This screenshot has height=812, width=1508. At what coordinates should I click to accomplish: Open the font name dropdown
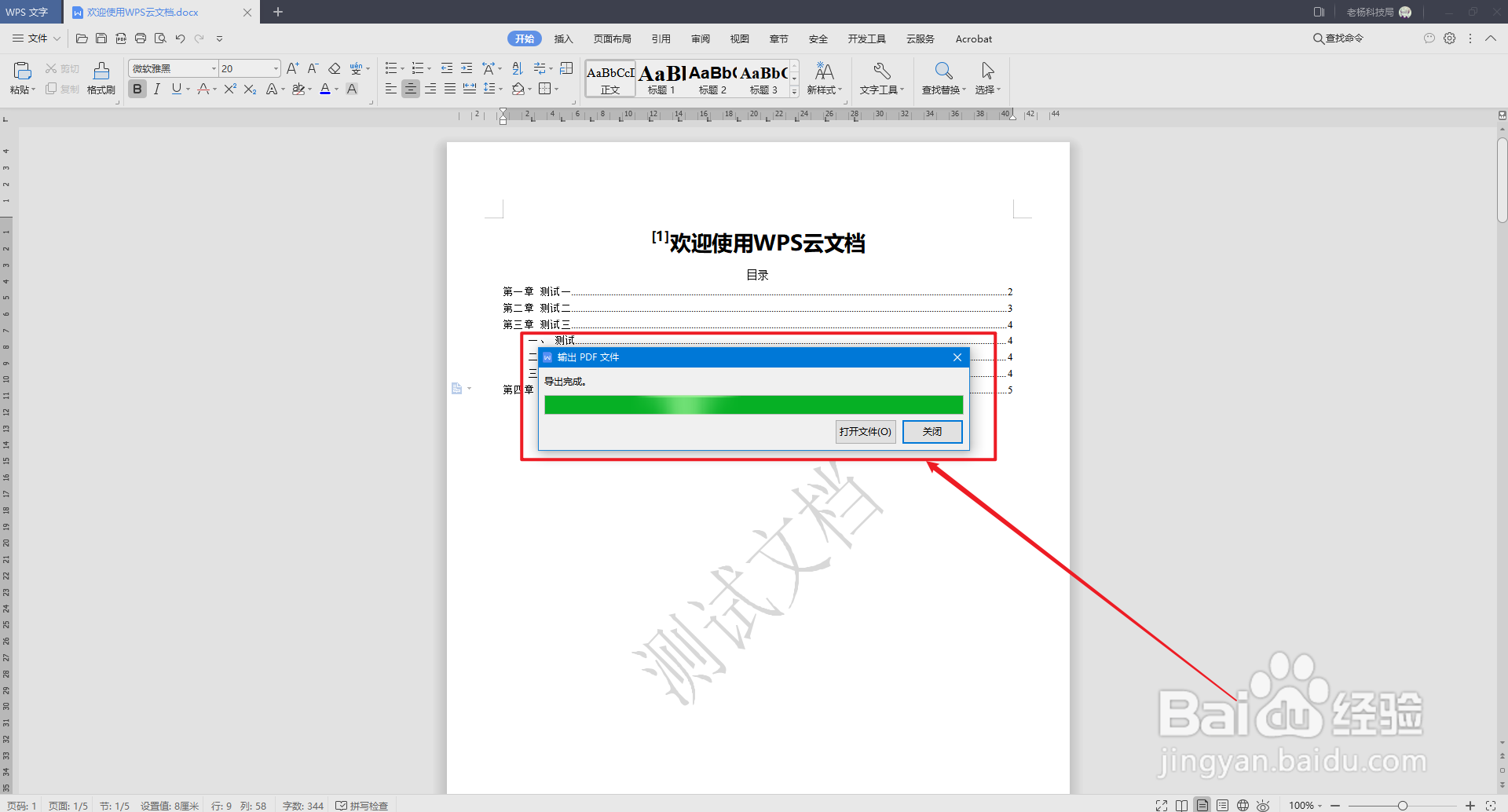213,68
